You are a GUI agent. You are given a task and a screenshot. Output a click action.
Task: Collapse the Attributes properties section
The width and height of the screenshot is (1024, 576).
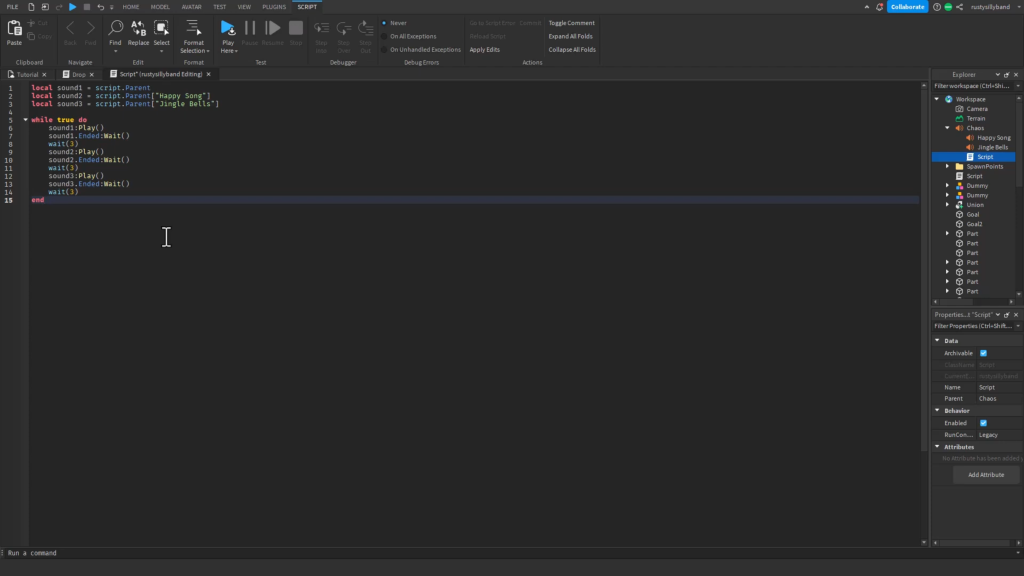pyautogui.click(x=937, y=447)
